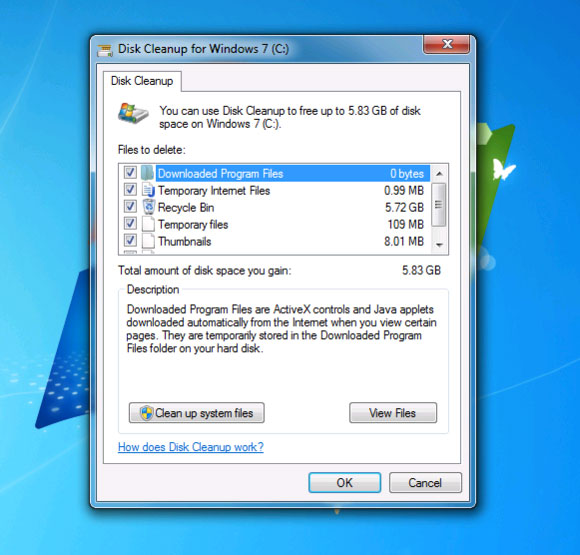Click the Thumbnails file icon
The image size is (580, 555).
[x=148, y=241]
